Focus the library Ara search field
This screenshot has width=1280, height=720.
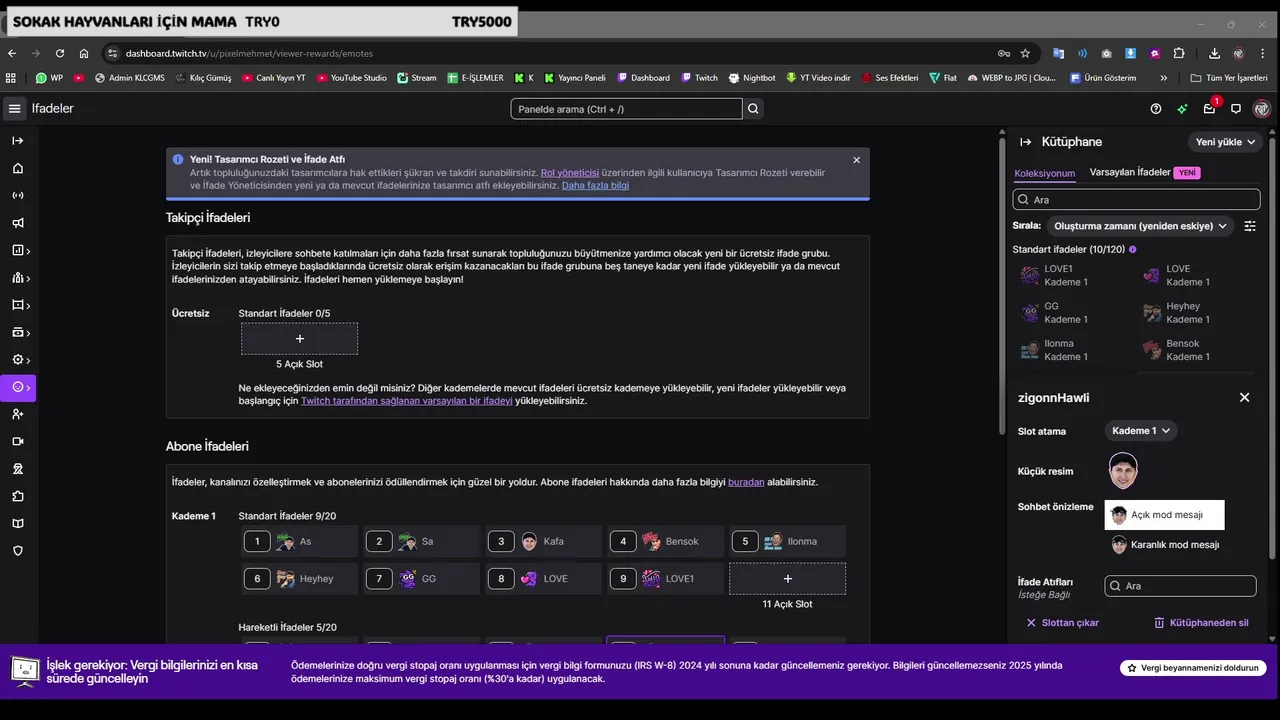click(x=1136, y=199)
